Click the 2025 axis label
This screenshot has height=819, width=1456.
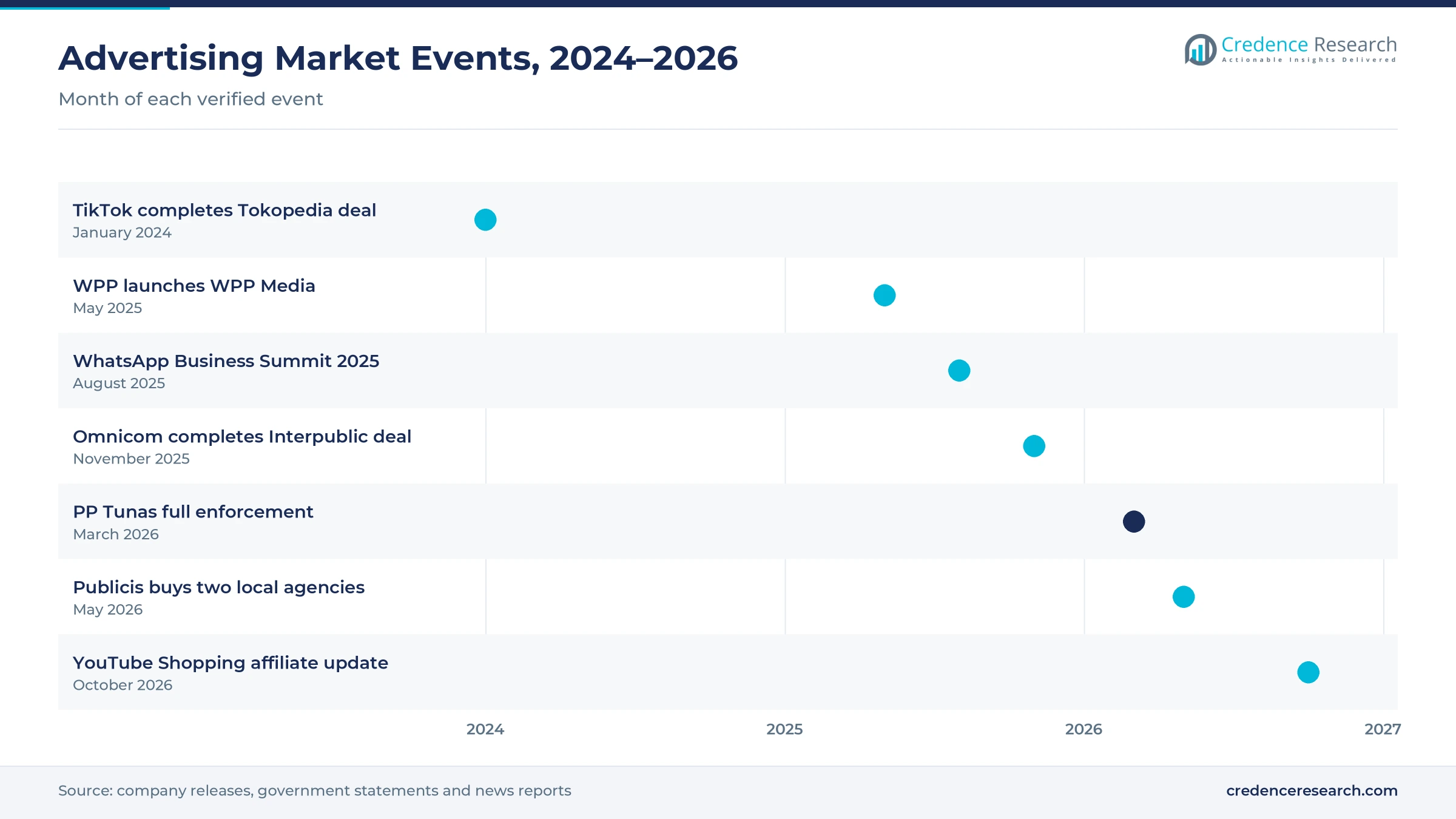(784, 729)
